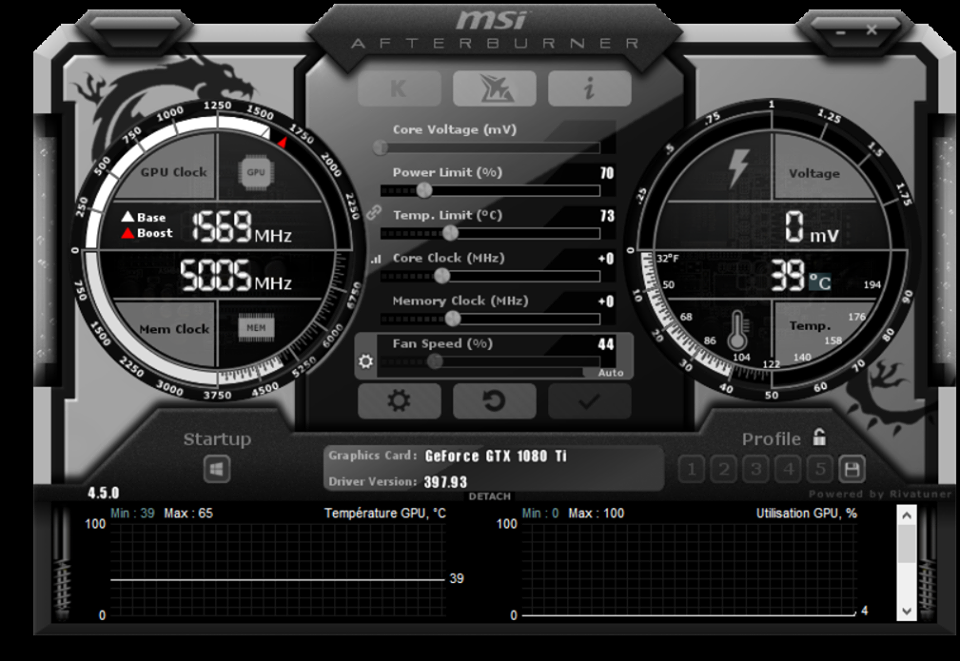Reset settings with the circular arrow button
Viewport: 960px width, 661px height.
coord(495,401)
